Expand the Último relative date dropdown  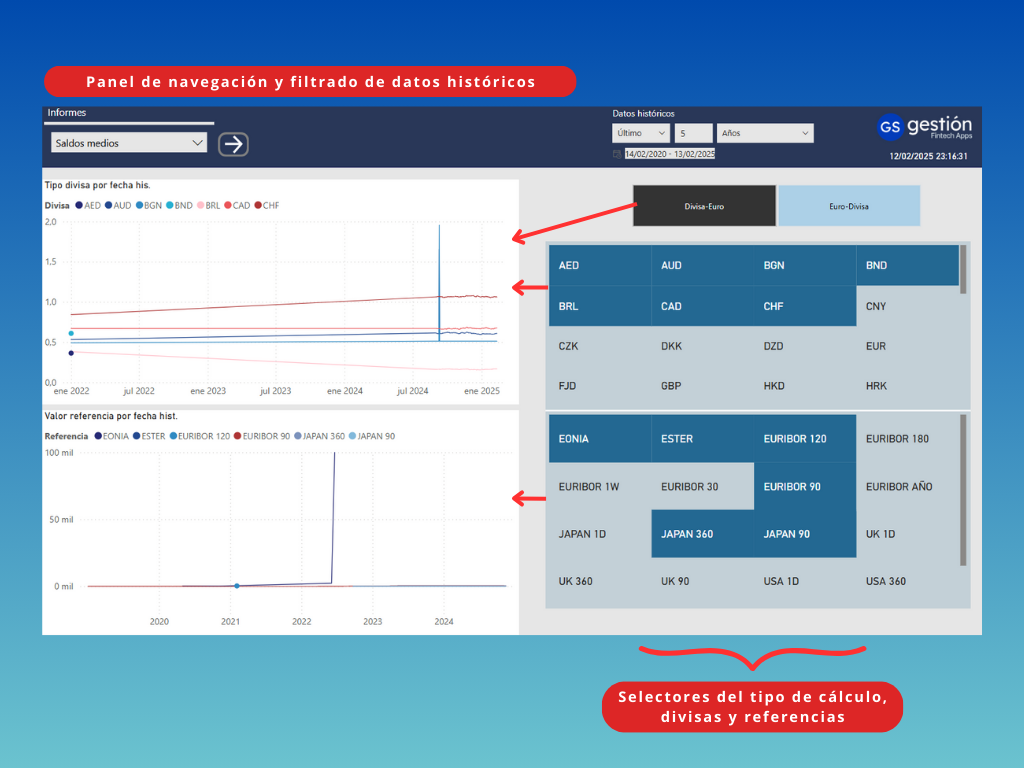click(x=641, y=133)
